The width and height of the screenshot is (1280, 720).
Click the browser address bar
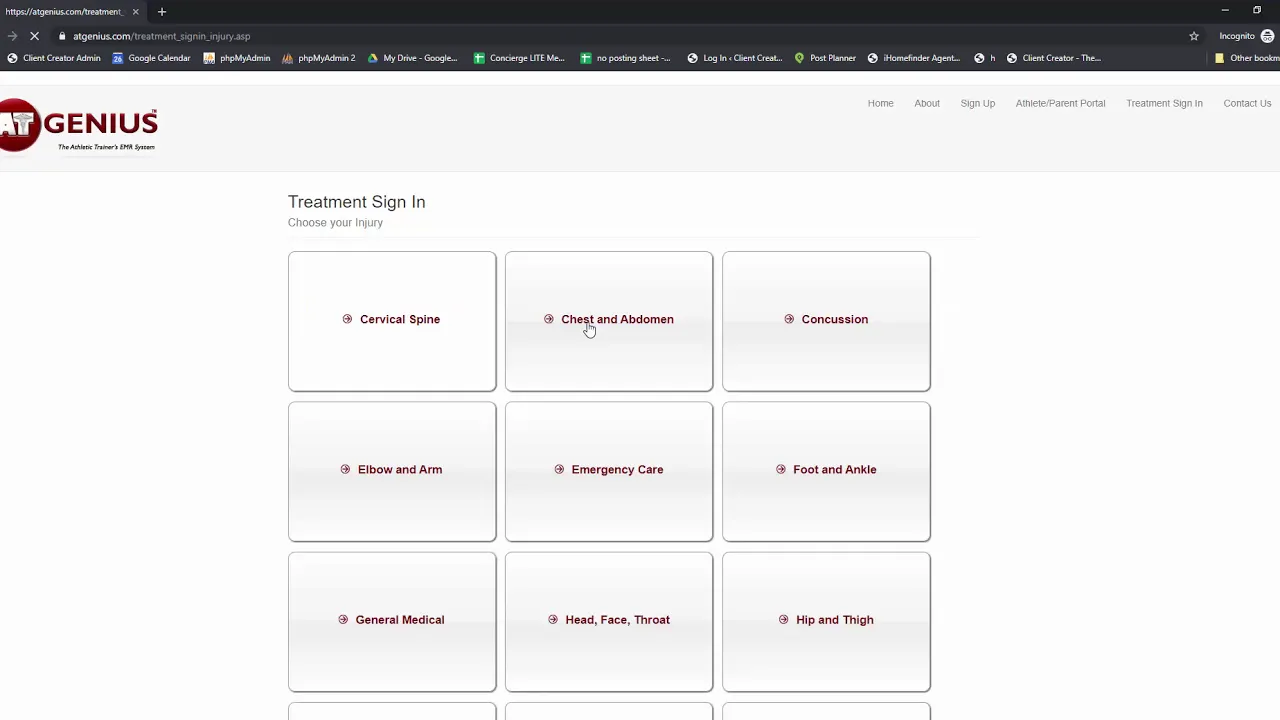(620, 36)
